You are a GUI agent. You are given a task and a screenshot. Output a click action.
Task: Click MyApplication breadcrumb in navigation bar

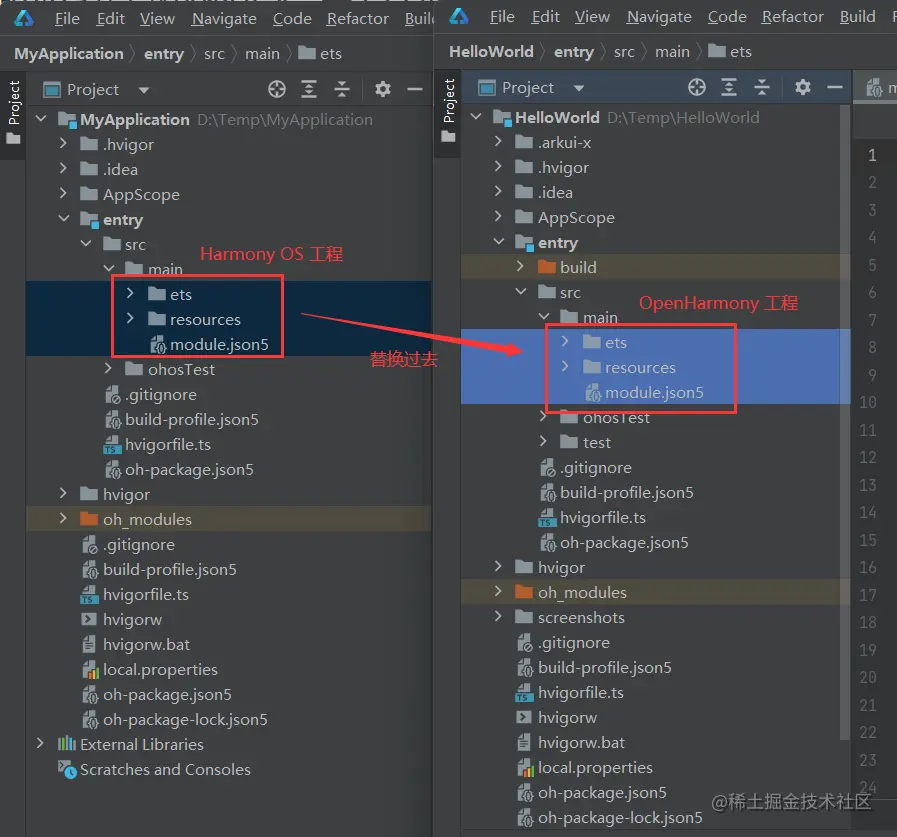click(x=69, y=54)
